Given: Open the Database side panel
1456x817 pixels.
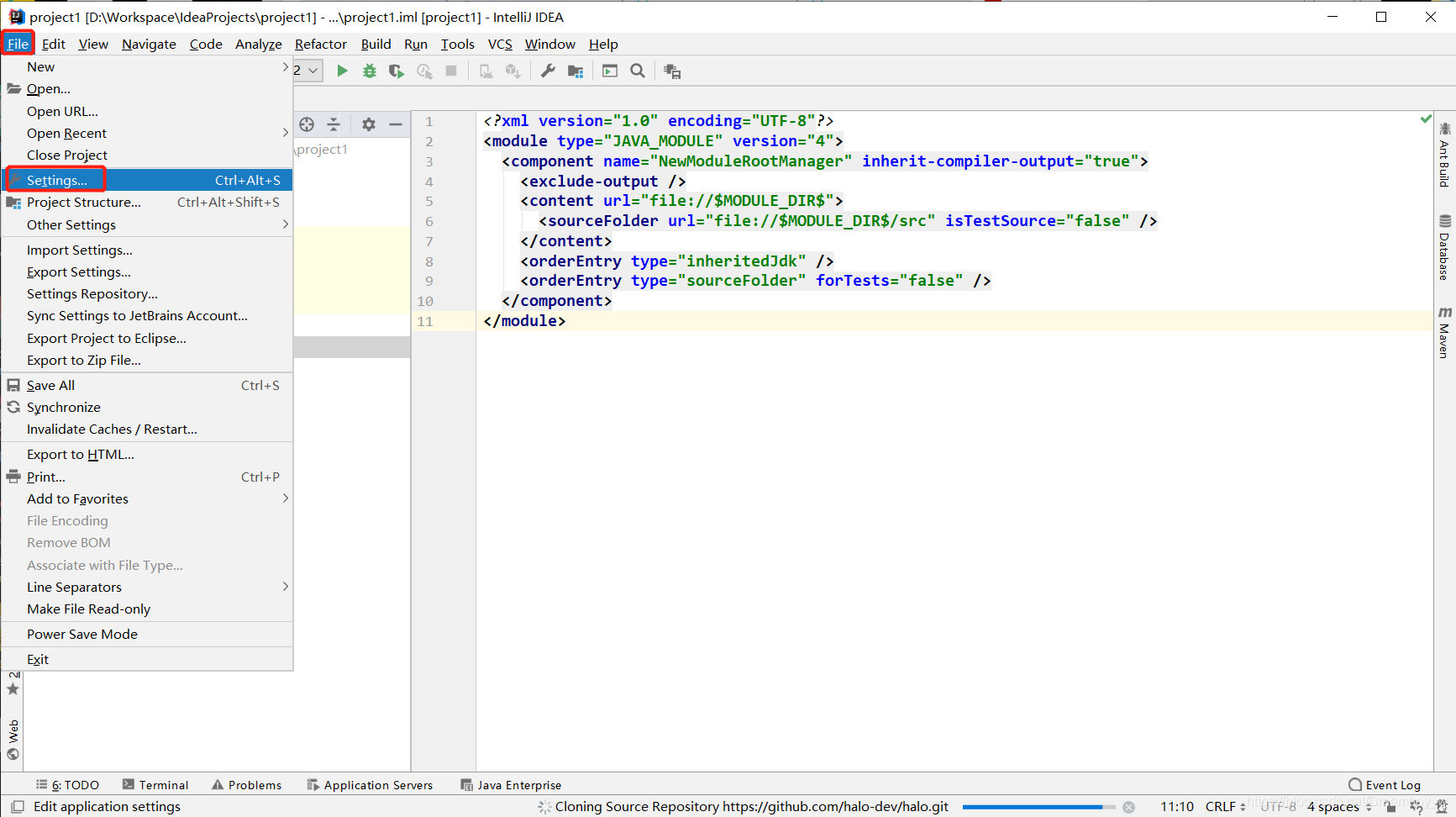Looking at the screenshot, I should tap(1444, 247).
